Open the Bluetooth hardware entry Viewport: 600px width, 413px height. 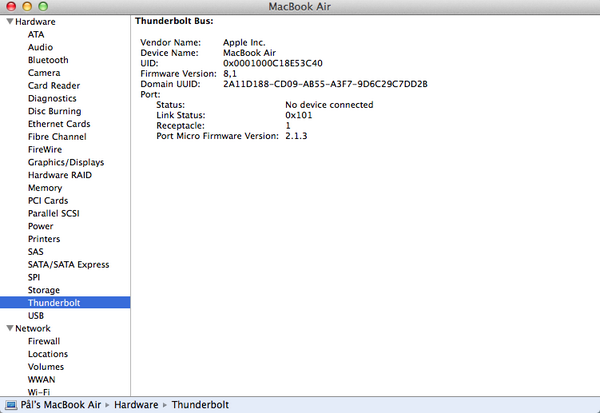tap(48, 60)
